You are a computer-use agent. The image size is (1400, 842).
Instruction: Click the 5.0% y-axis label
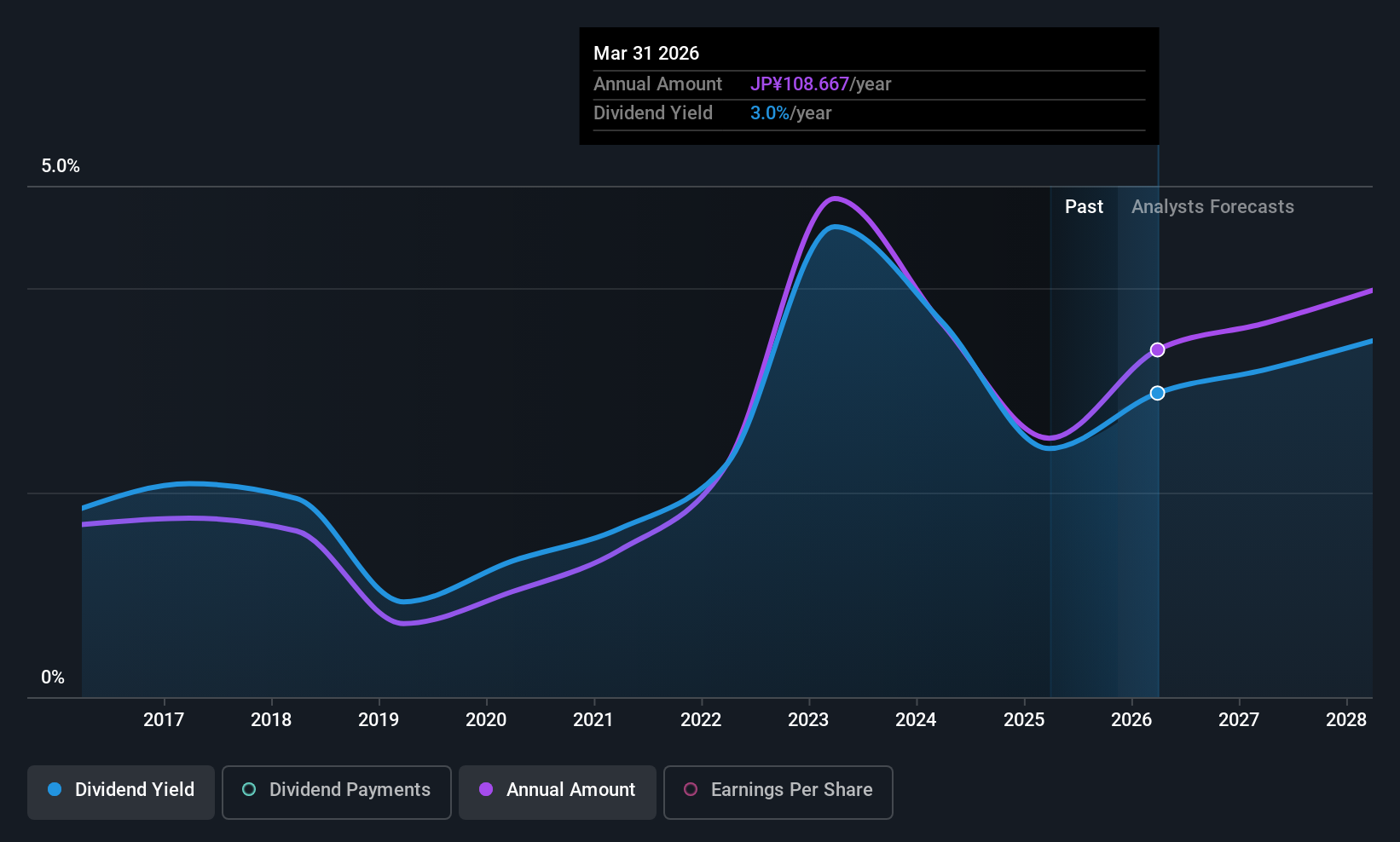tap(61, 166)
